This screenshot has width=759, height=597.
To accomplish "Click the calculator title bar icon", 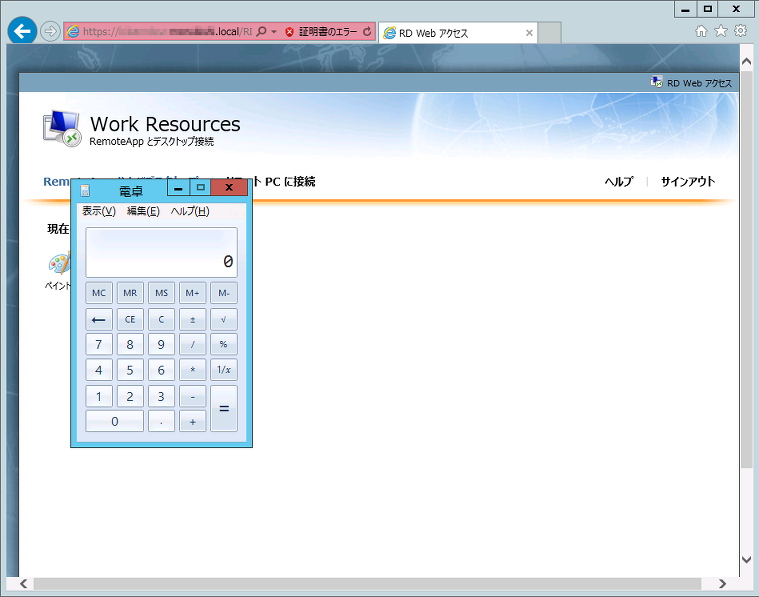I will click(85, 191).
